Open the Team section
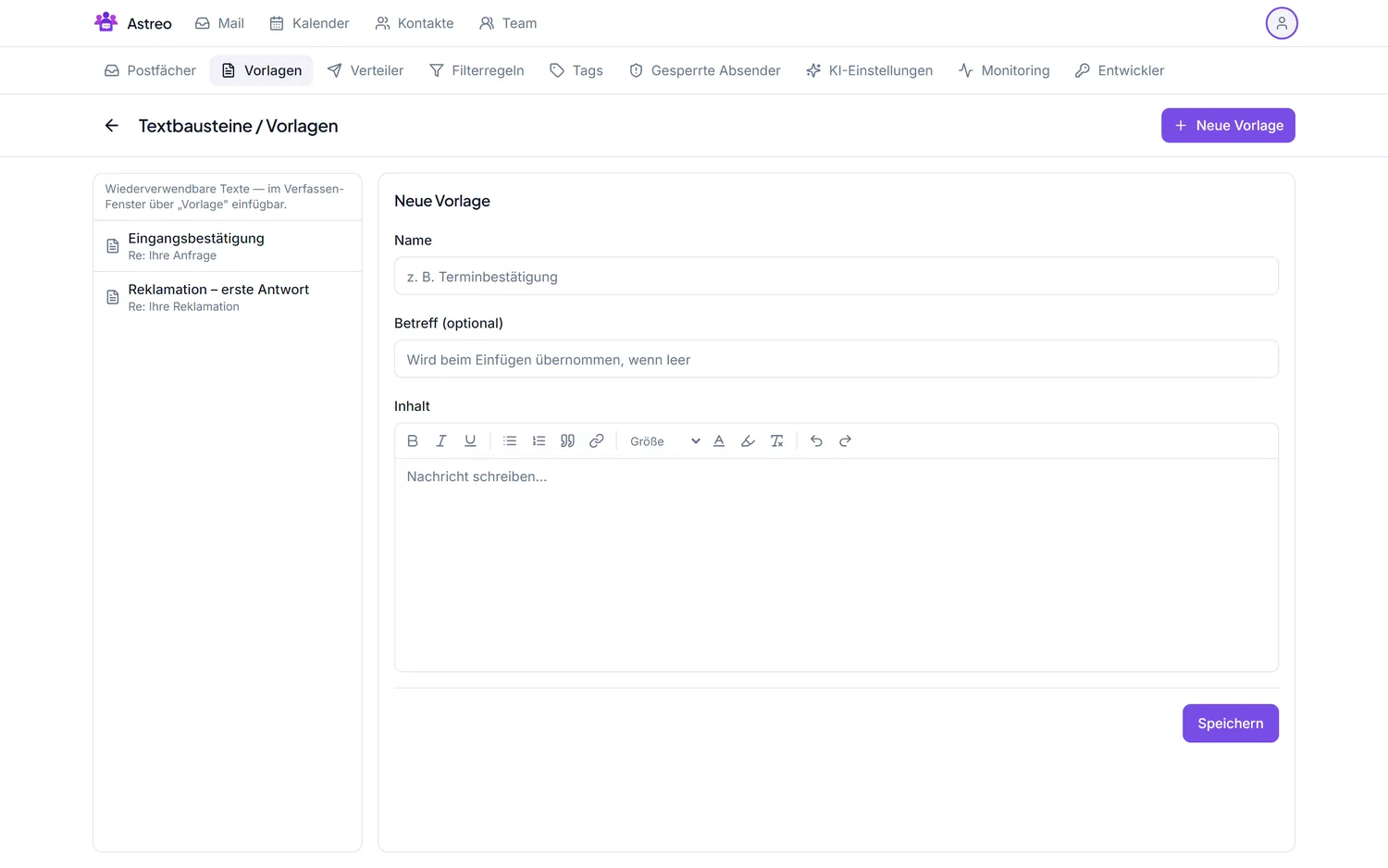This screenshot has width=1388, height=868. coord(508,23)
